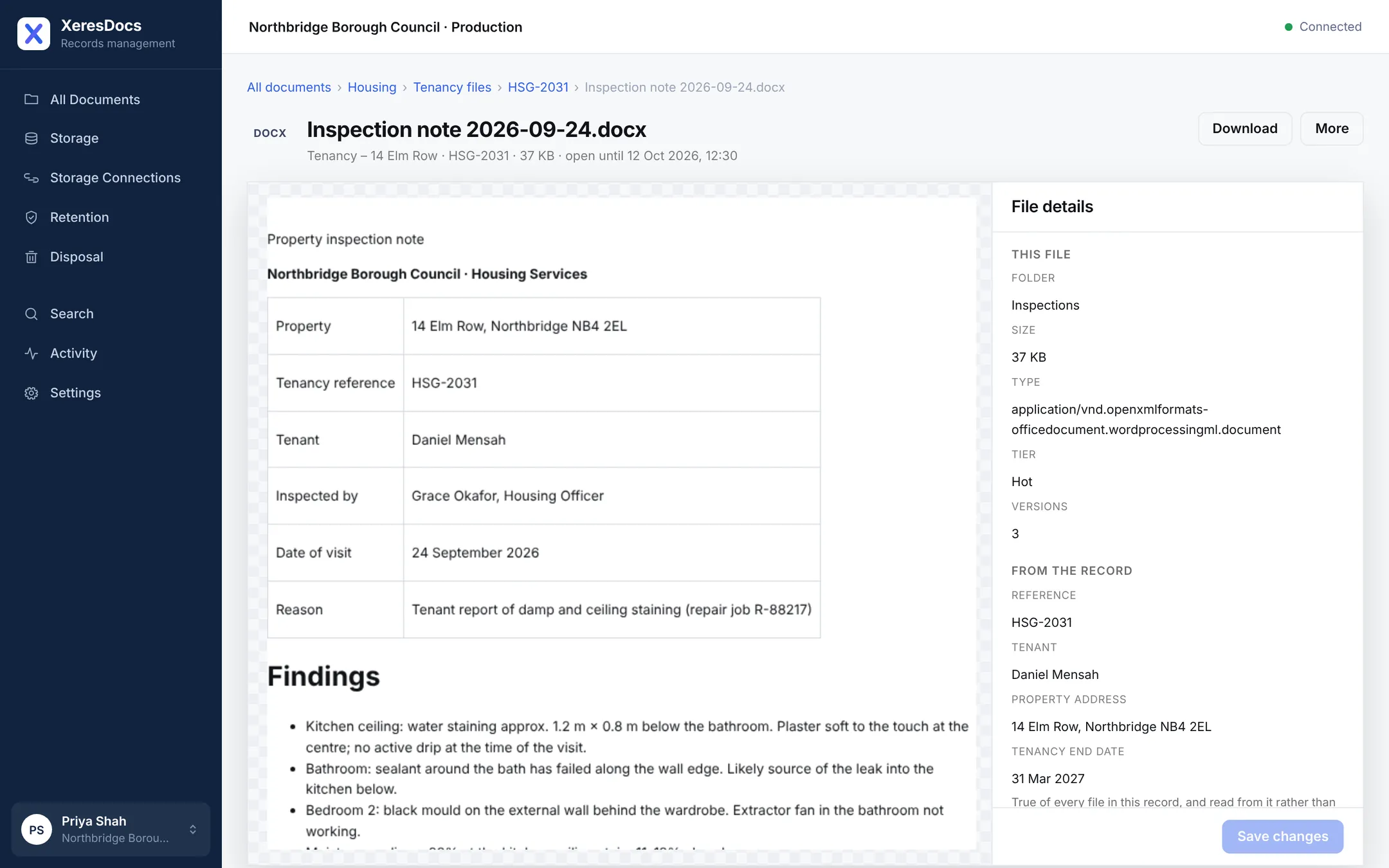
Task: Click the PS user avatar
Action: coord(37,829)
